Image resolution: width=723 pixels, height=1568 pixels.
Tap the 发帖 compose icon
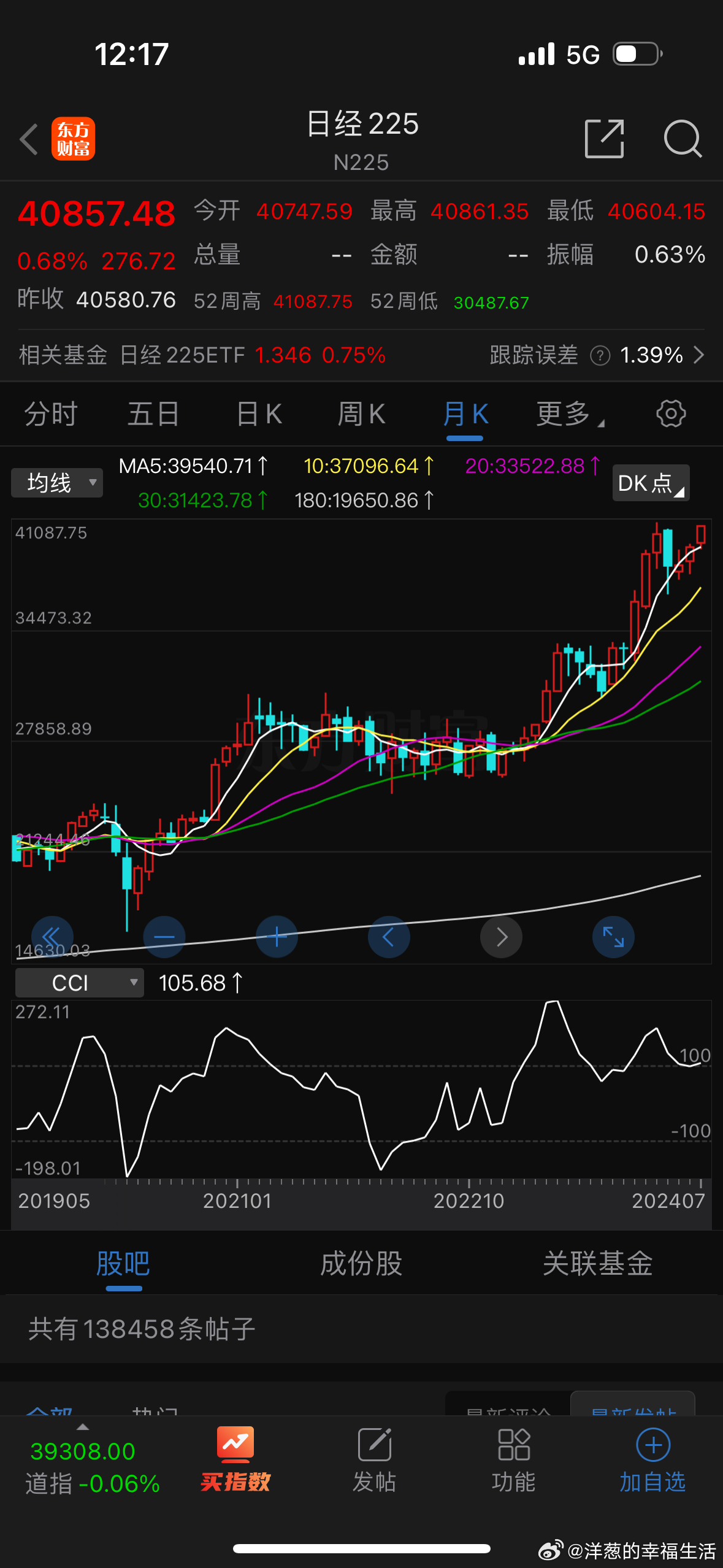375,1444
